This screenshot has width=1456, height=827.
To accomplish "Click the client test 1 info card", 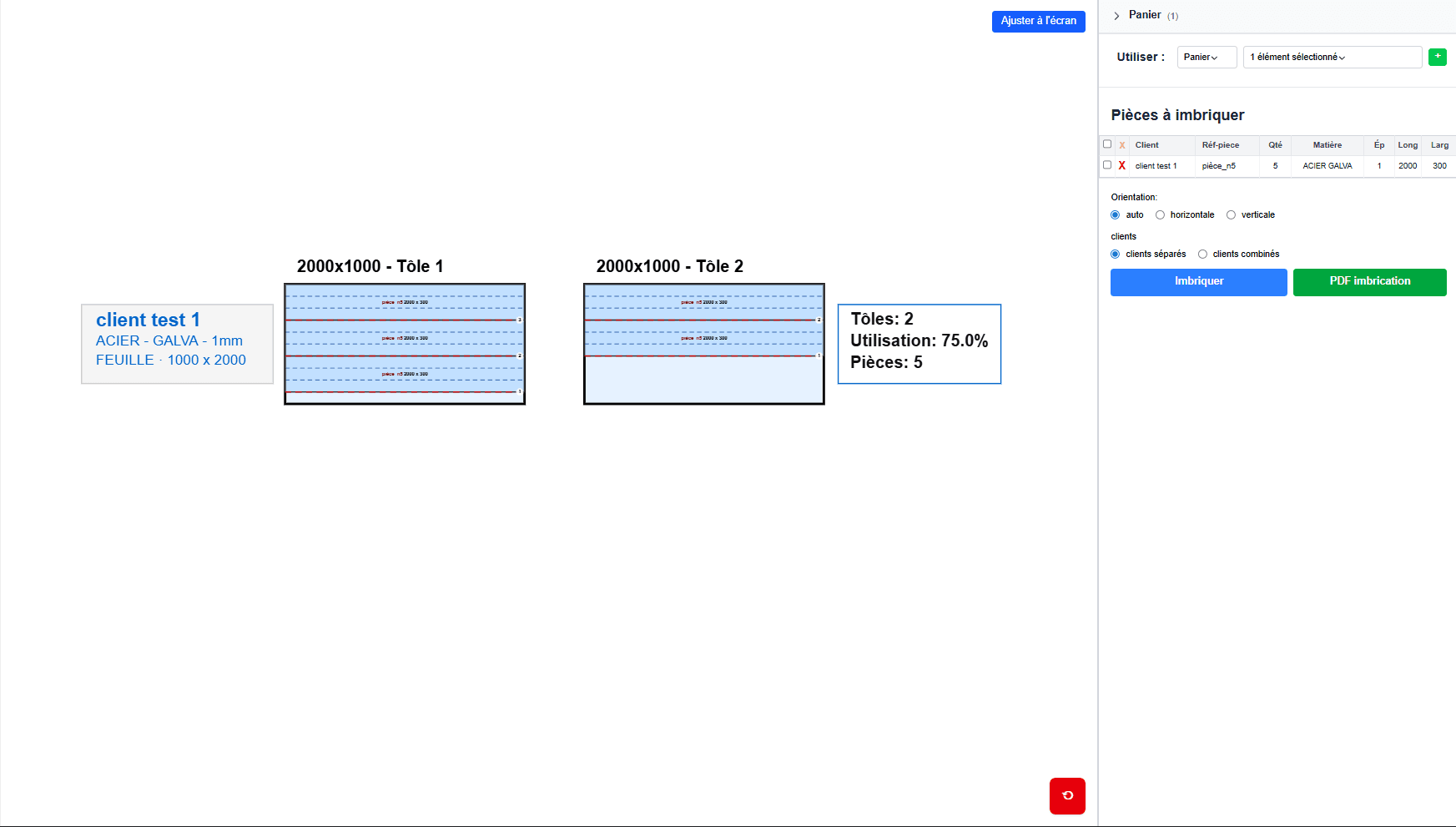I will point(177,344).
